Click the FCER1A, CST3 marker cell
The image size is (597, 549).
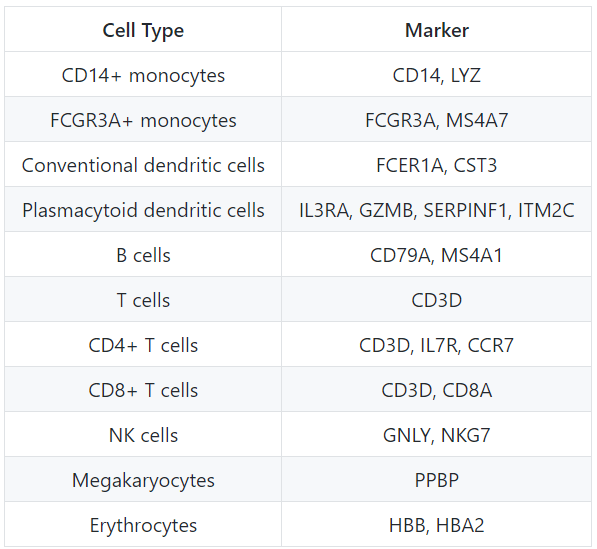coord(436,165)
